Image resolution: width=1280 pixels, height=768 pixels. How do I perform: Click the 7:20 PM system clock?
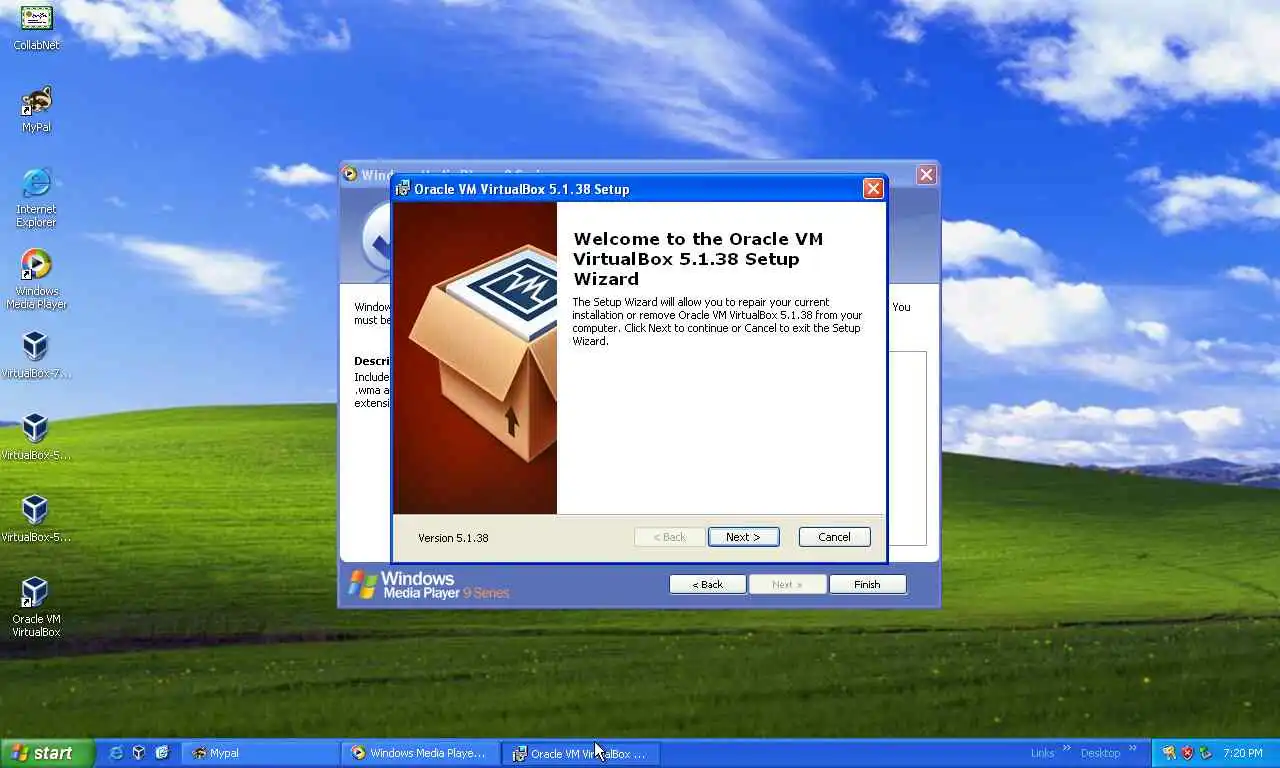click(1243, 753)
